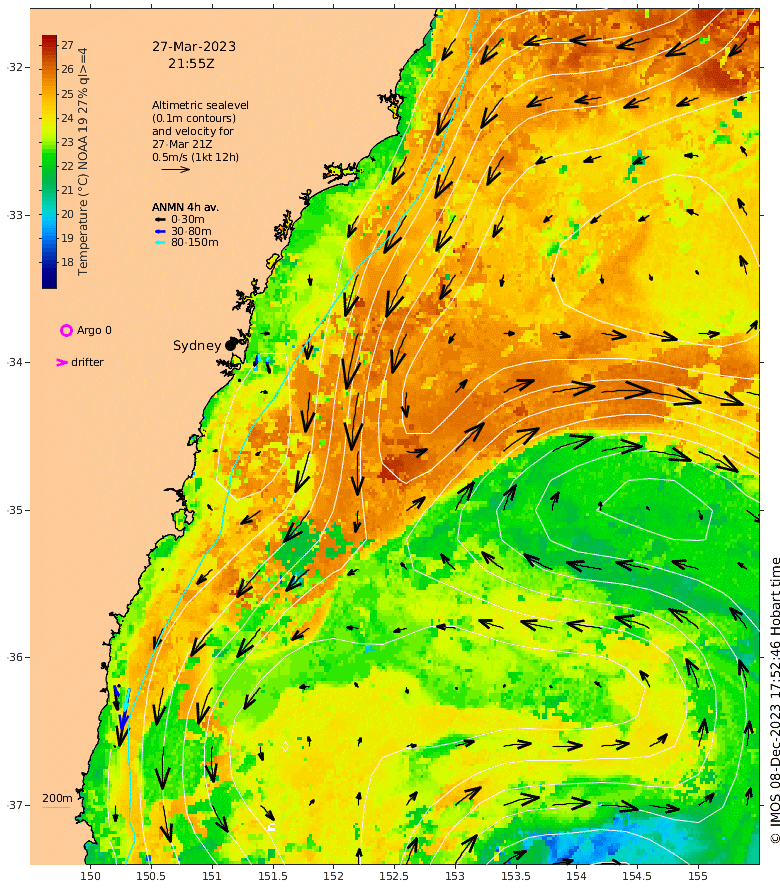Click the -34 latitude axis label

(x=15, y=362)
